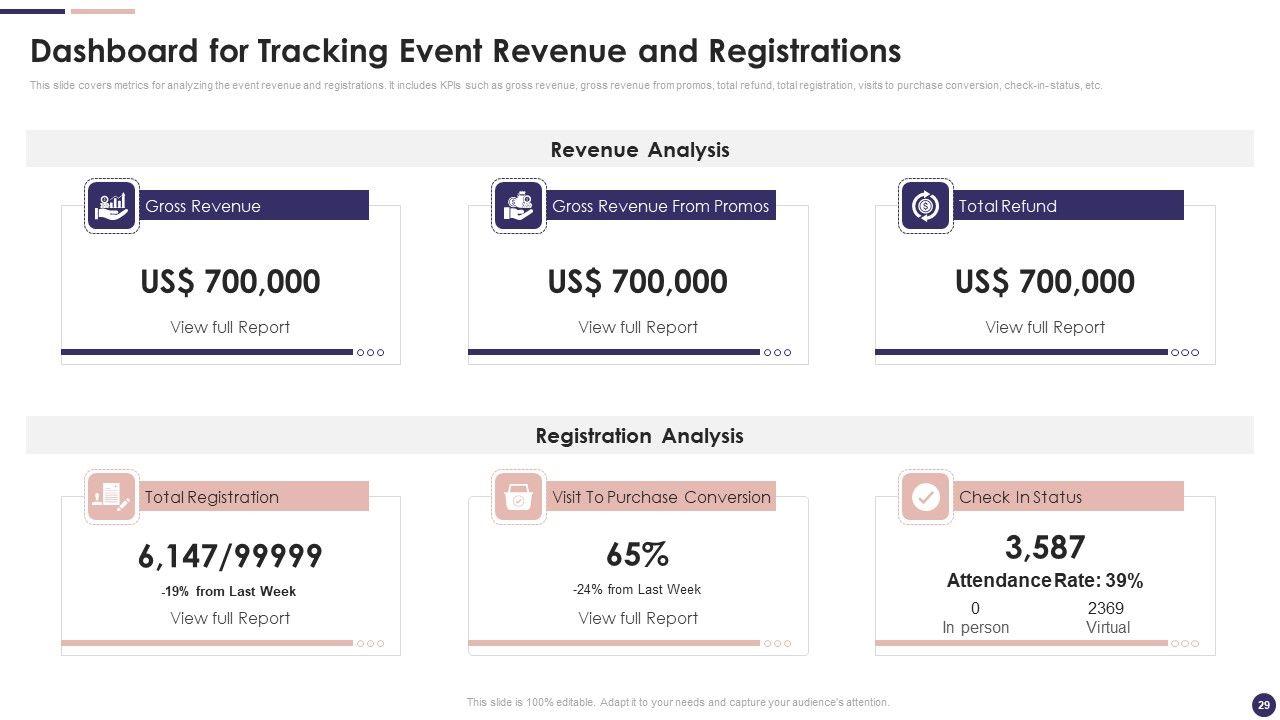Click the Gross Revenue hand-chart icon
The image size is (1280, 720).
pyautogui.click(x=111, y=206)
